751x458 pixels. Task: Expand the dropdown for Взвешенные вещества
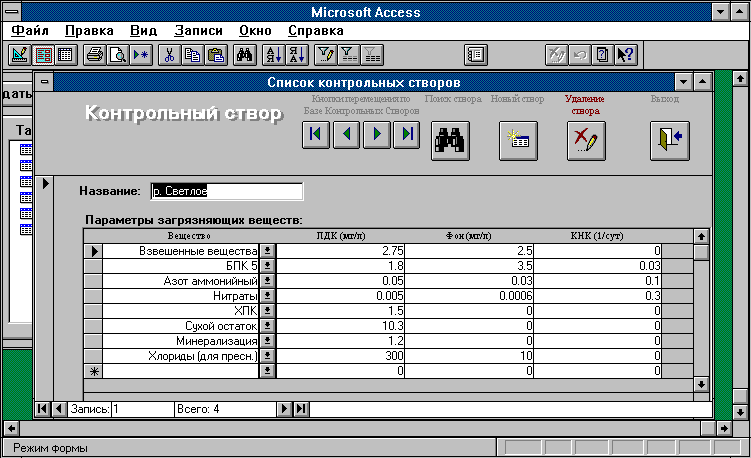coord(267,251)
